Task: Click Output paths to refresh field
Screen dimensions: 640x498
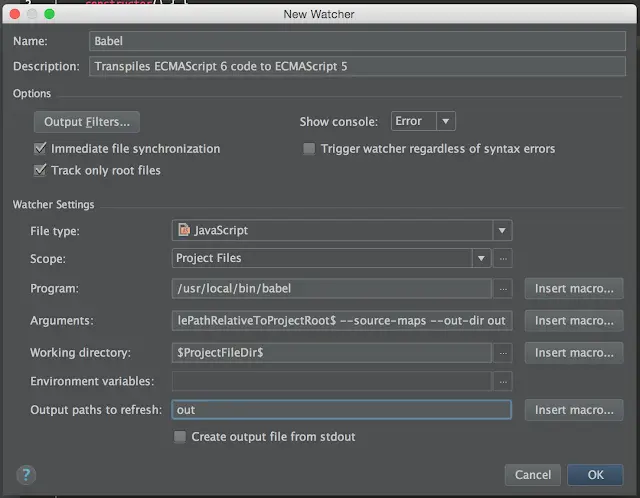Action: coord(342,410)
